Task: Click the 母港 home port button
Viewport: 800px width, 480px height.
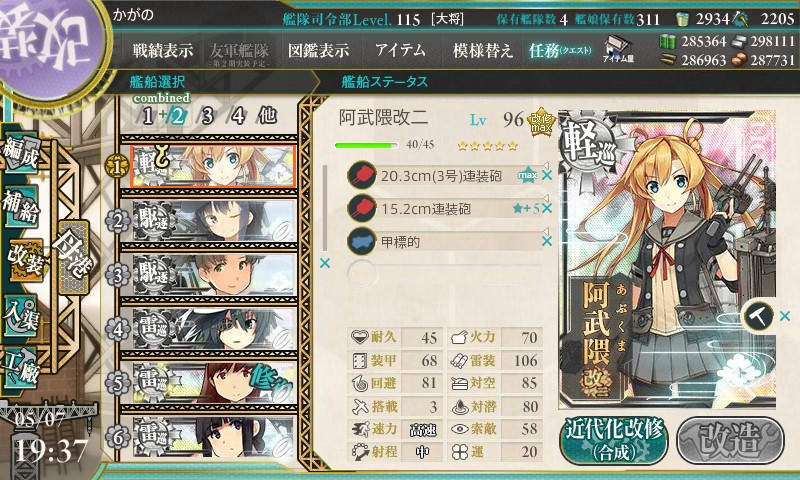Action: (x=75, y=257)
